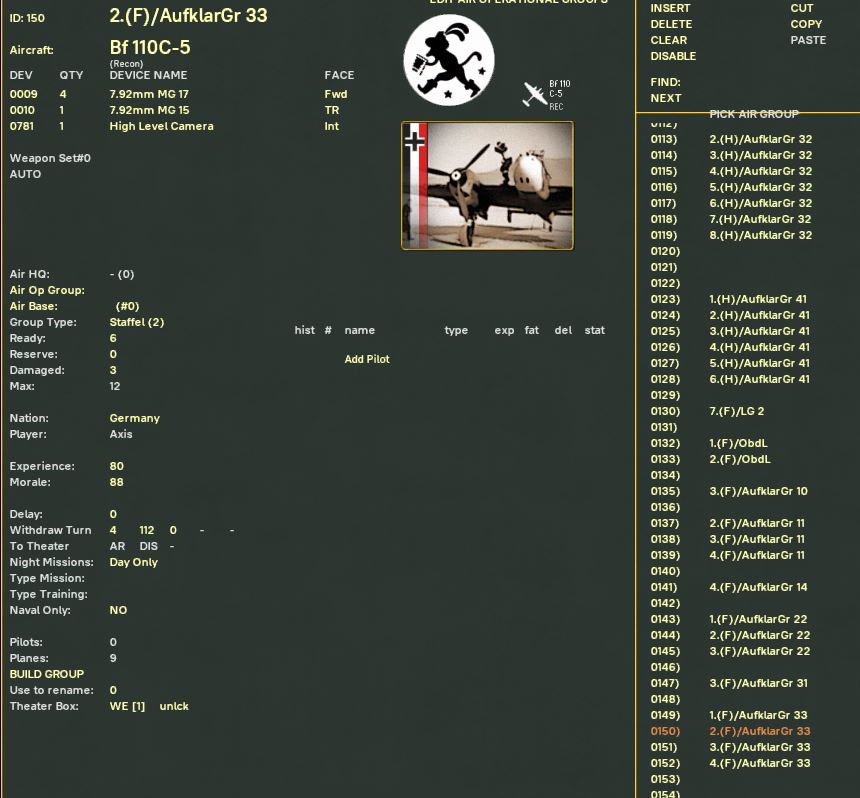Select empty slot 0120) in the list
The width and height of the screenshot is (860, 798).
tap(665, 251)
